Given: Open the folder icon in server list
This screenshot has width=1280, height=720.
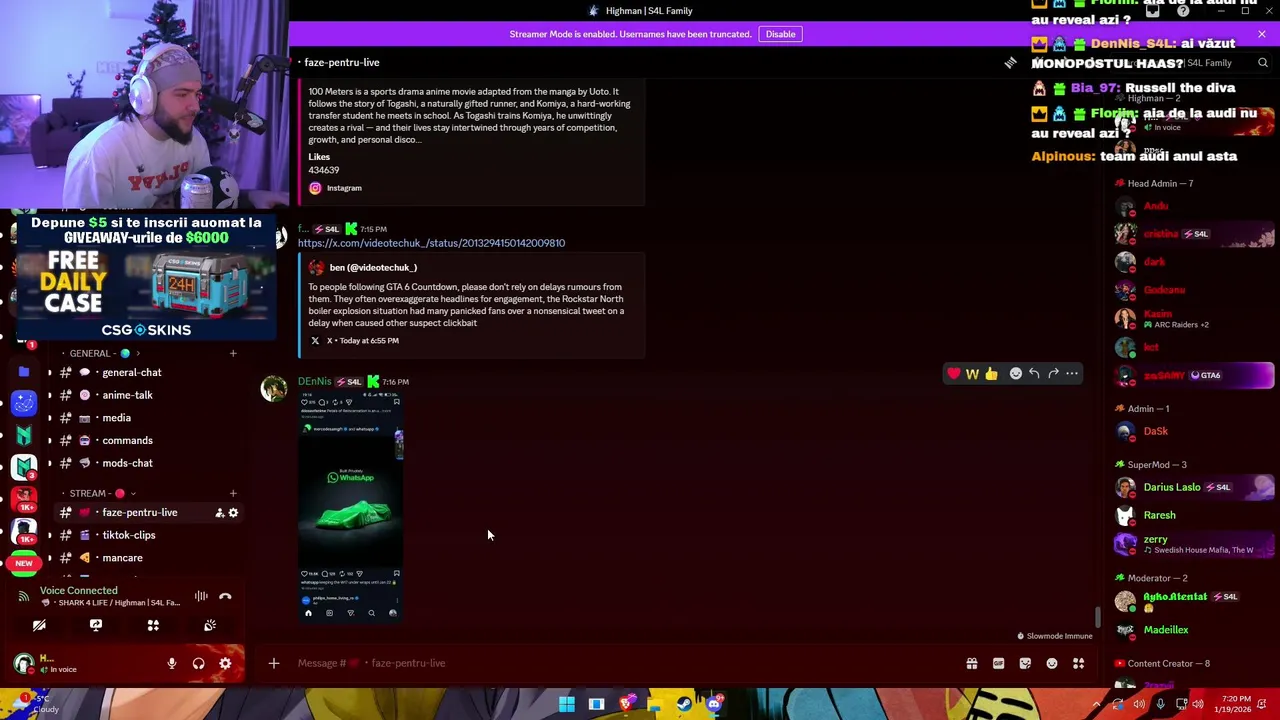Looking at the screenshot, I should click(24, 372).
